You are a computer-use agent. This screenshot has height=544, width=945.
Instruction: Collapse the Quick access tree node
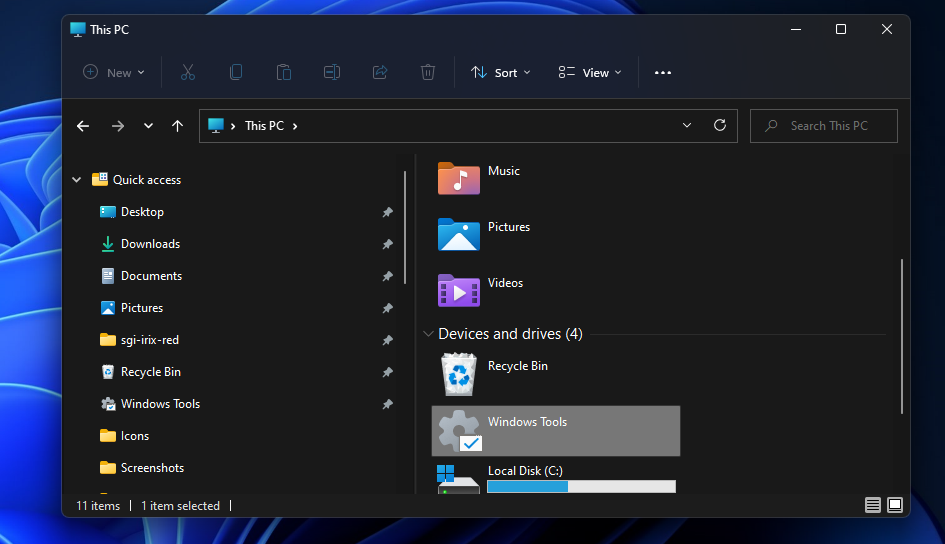[77, 180]
